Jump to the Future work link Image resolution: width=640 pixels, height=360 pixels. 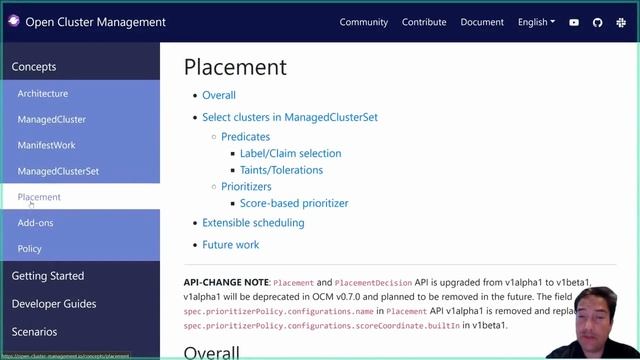(231, 244)
